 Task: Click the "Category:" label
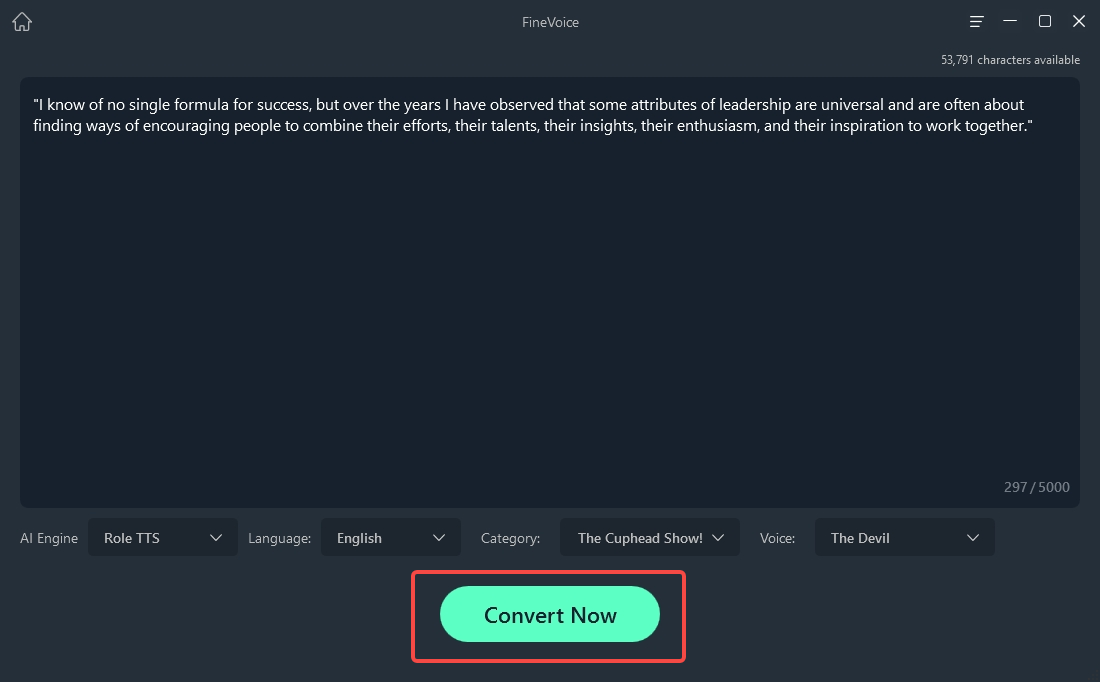(x=510, y=538)
